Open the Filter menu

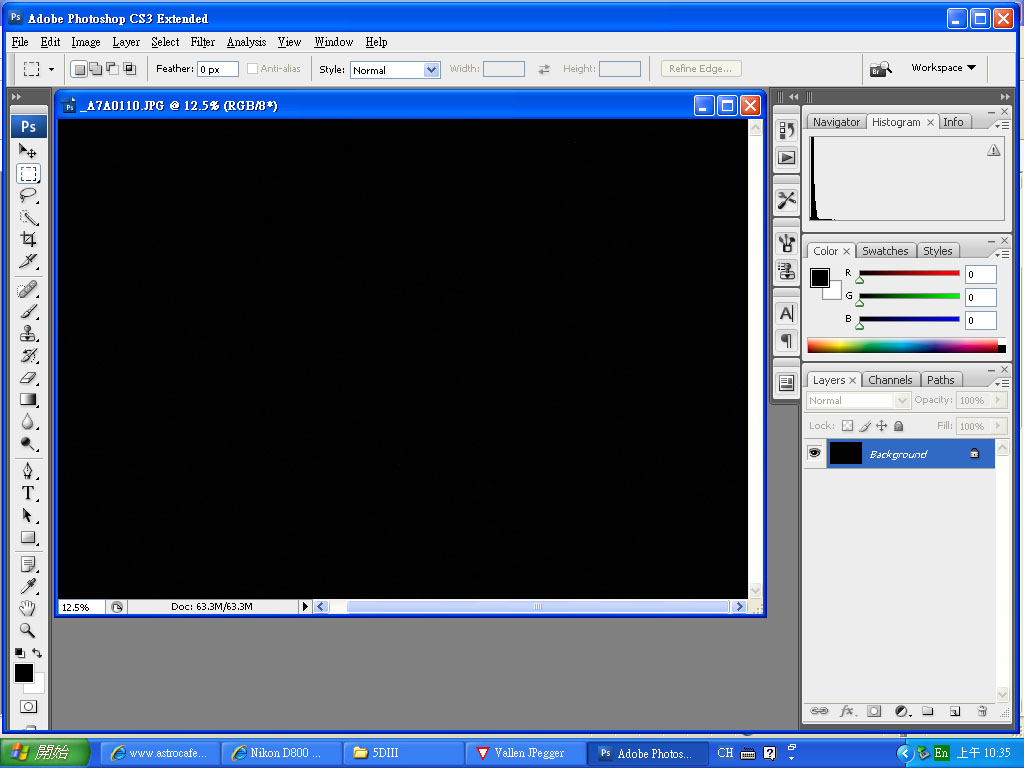tap(202, 42)
